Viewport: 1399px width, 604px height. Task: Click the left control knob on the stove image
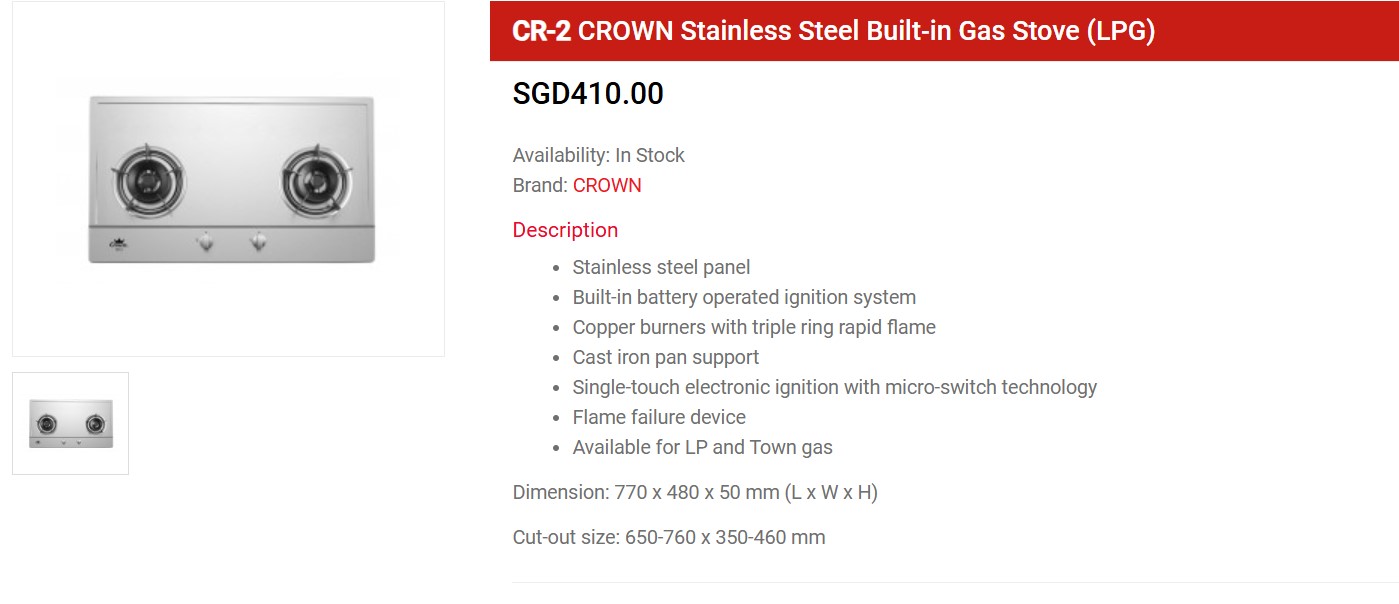205,241
